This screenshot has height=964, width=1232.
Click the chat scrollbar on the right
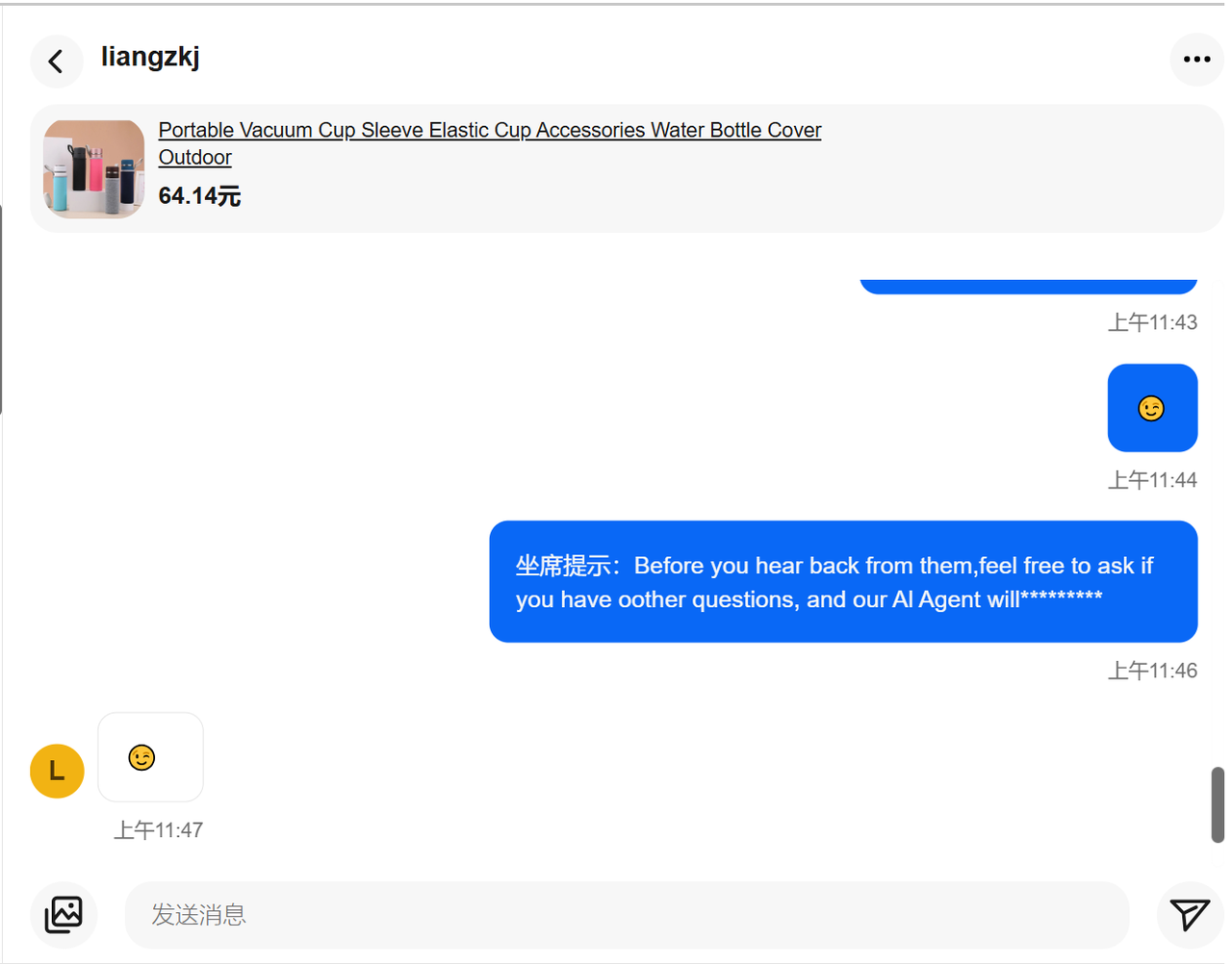click(x=1217, y=804)
